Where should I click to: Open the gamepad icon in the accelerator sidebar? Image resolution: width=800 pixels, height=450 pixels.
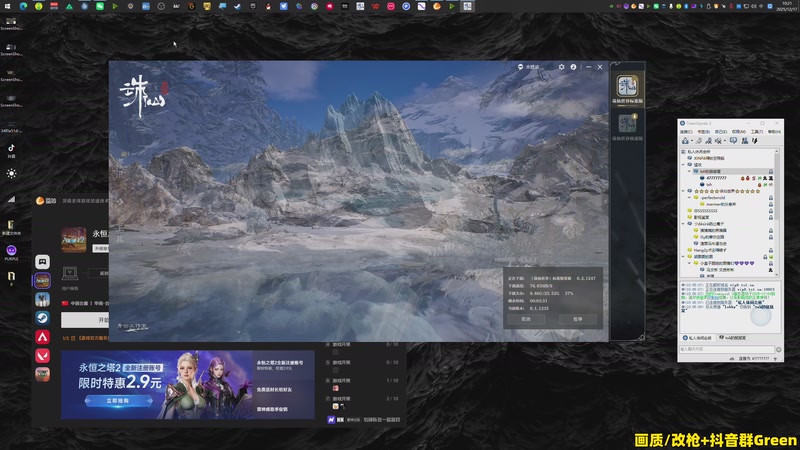pos(42,262)
